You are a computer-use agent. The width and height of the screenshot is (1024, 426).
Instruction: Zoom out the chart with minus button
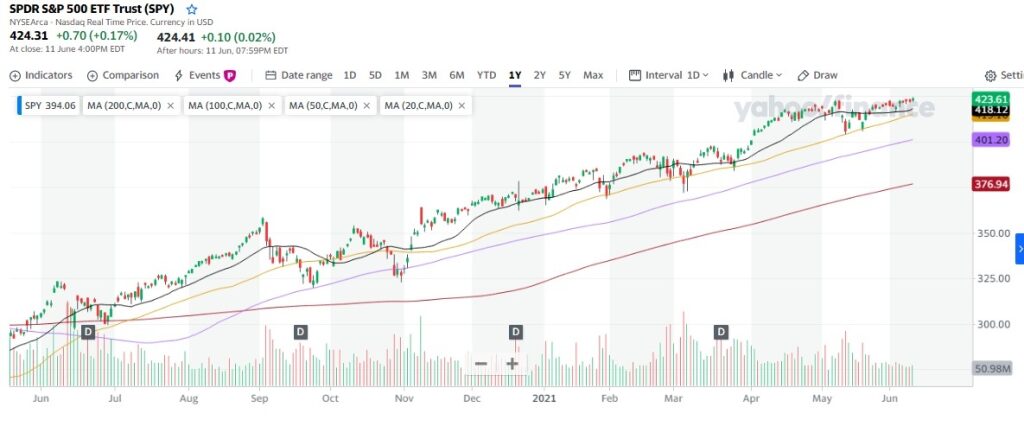click(481, 363)
